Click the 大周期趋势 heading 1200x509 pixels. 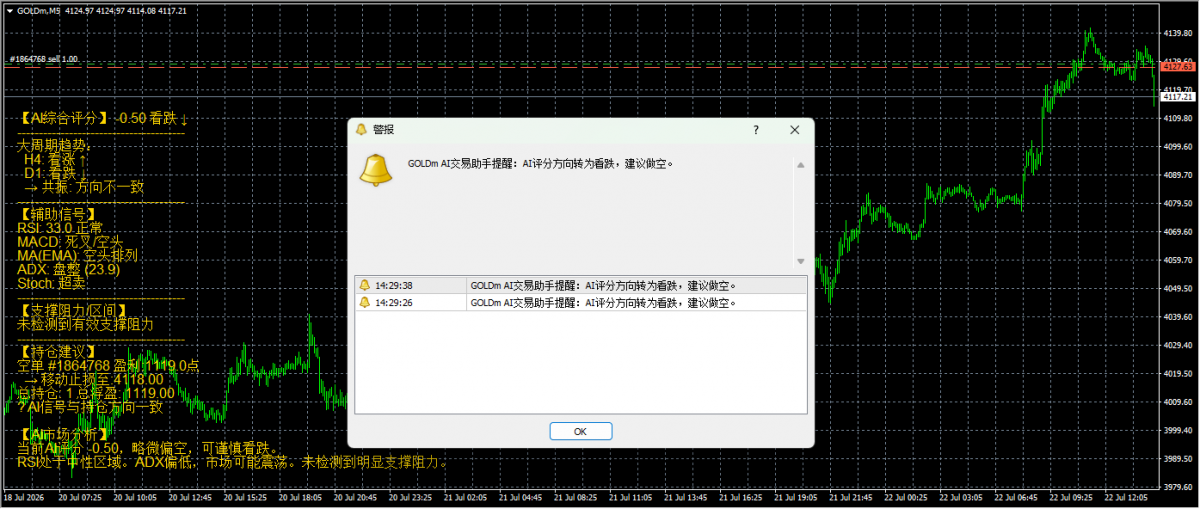pos(53,144)
